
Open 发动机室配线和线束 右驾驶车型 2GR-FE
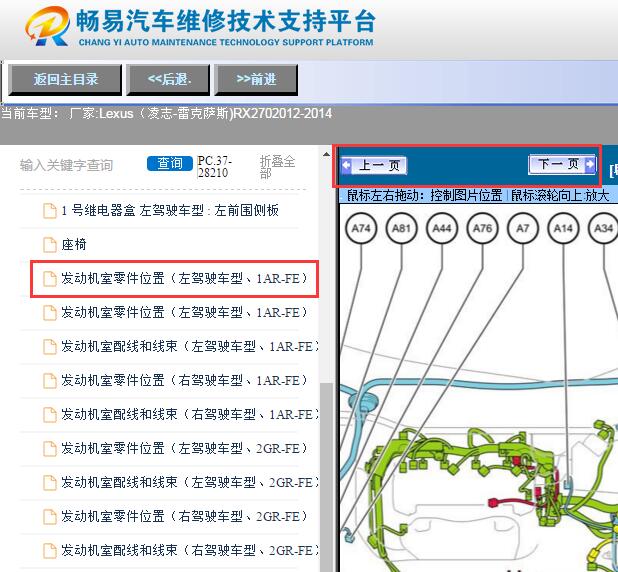[189, 550]
